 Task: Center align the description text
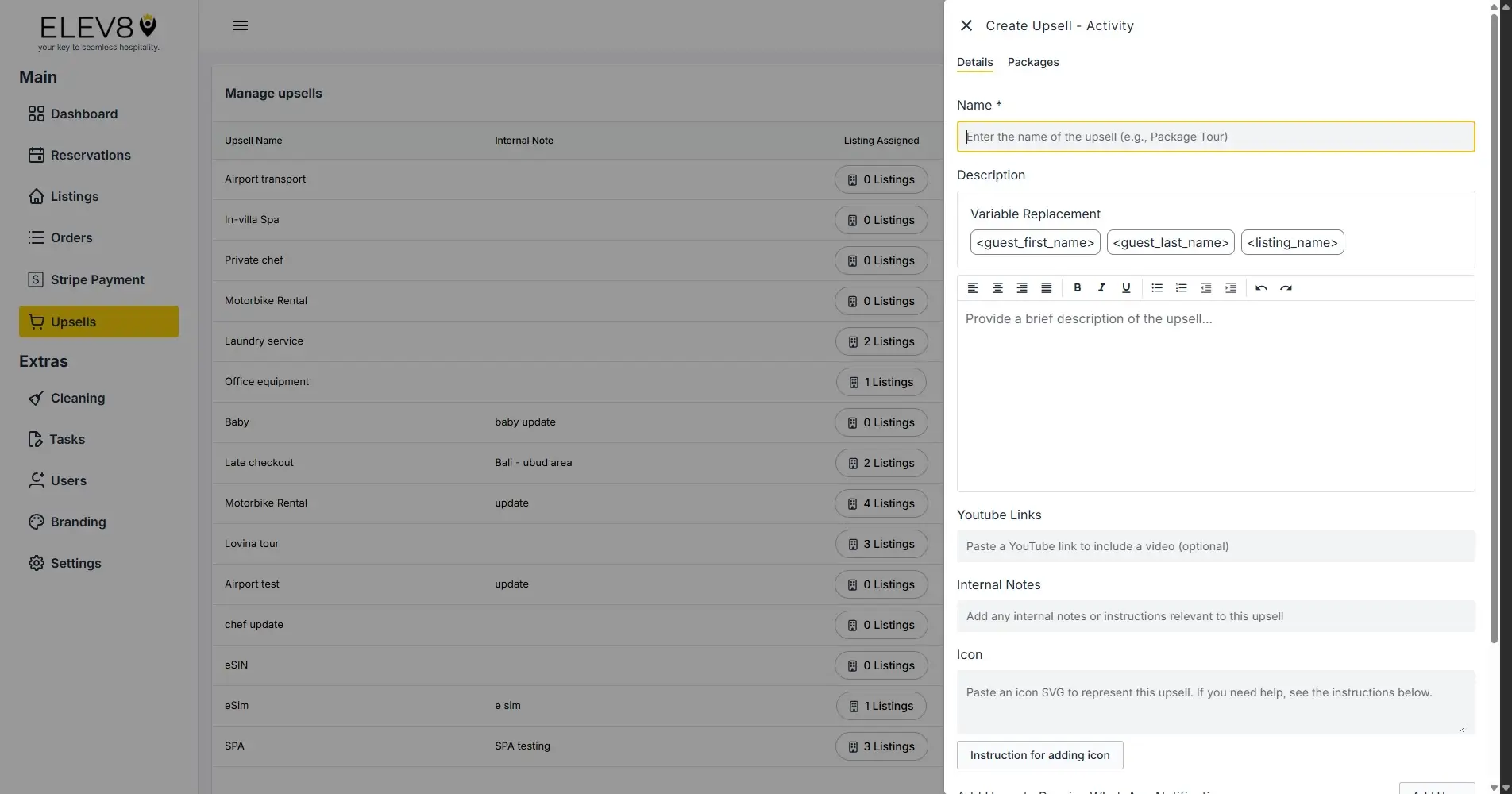coord(997,287)
